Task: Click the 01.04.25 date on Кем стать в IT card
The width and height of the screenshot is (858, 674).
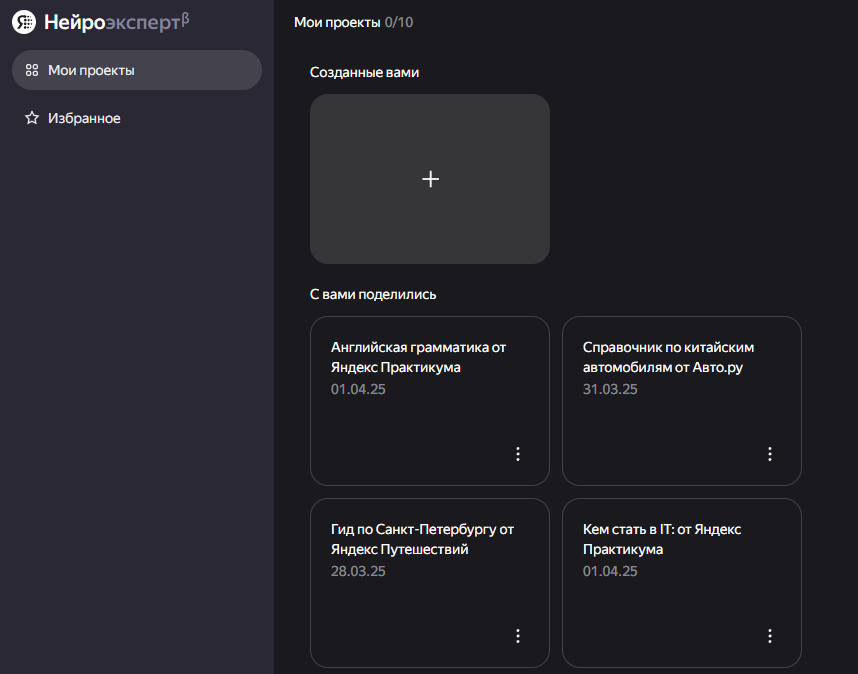Action: [610, 571]
